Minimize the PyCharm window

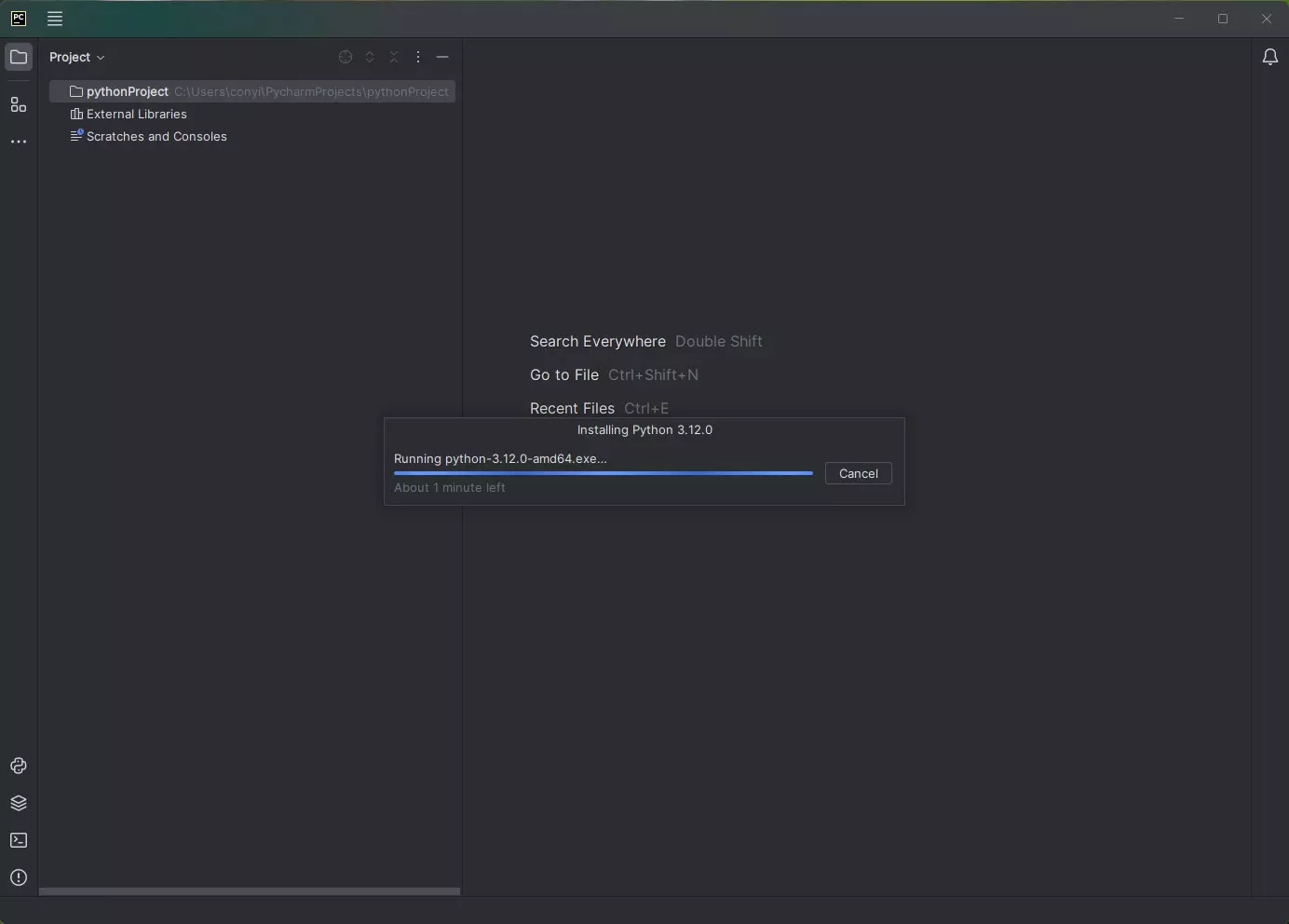(1179, 19)
